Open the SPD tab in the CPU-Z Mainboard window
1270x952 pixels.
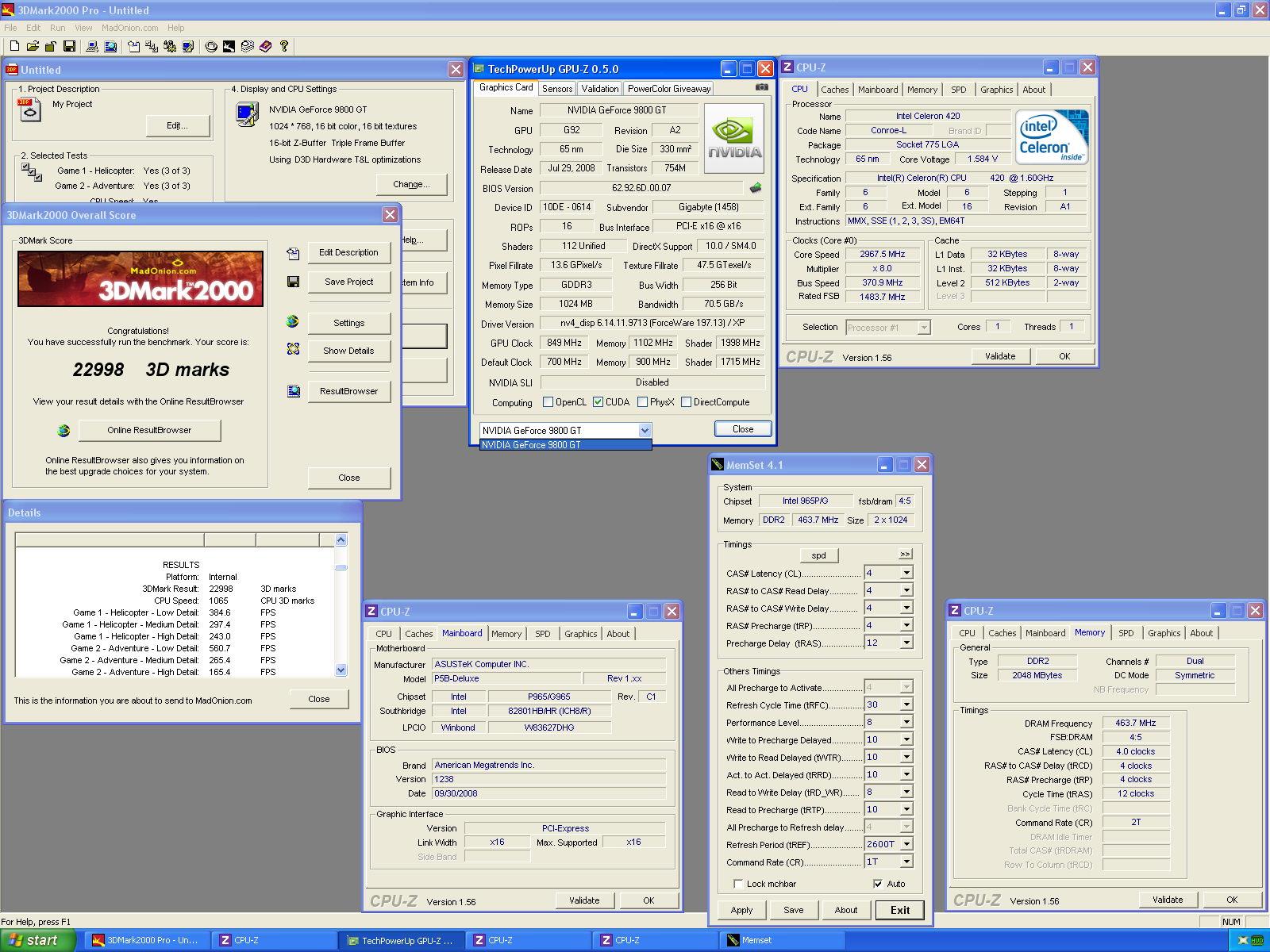point(542,634)
